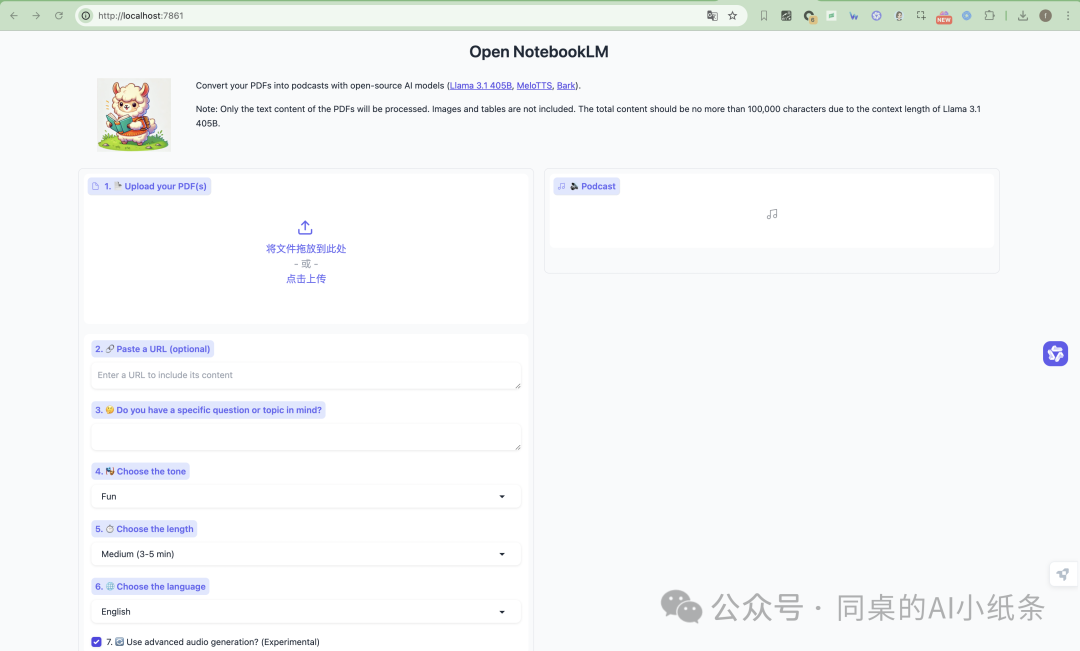This screenshot has width=1080, height=651.
Task: Focus the Paste a URL input field
Action: (306, 375)
